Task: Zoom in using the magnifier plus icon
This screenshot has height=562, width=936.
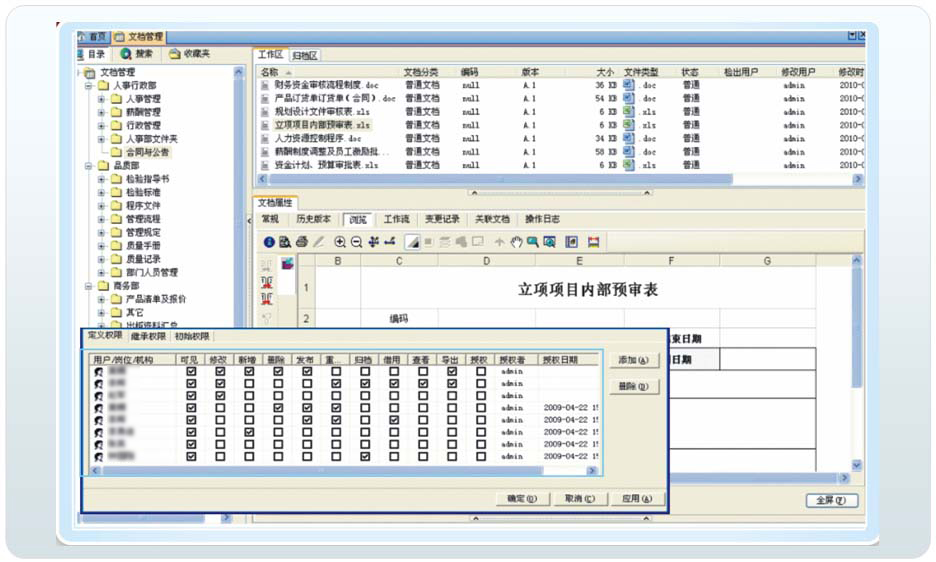Action: click(340, 242)
